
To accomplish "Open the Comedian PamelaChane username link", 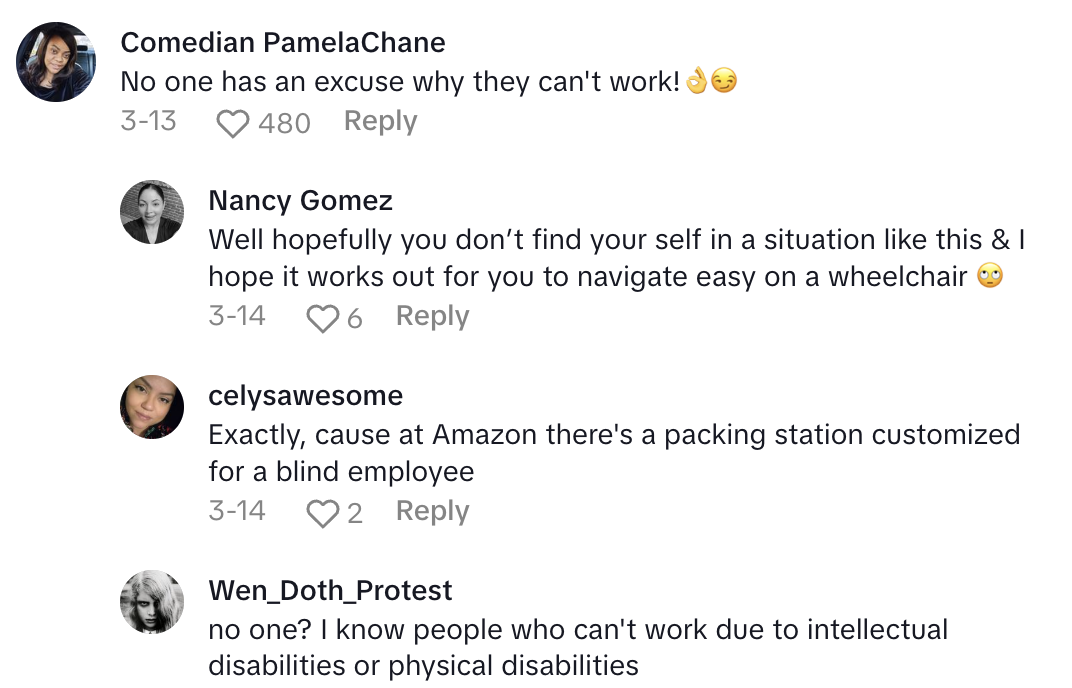I will pos(282,43).
